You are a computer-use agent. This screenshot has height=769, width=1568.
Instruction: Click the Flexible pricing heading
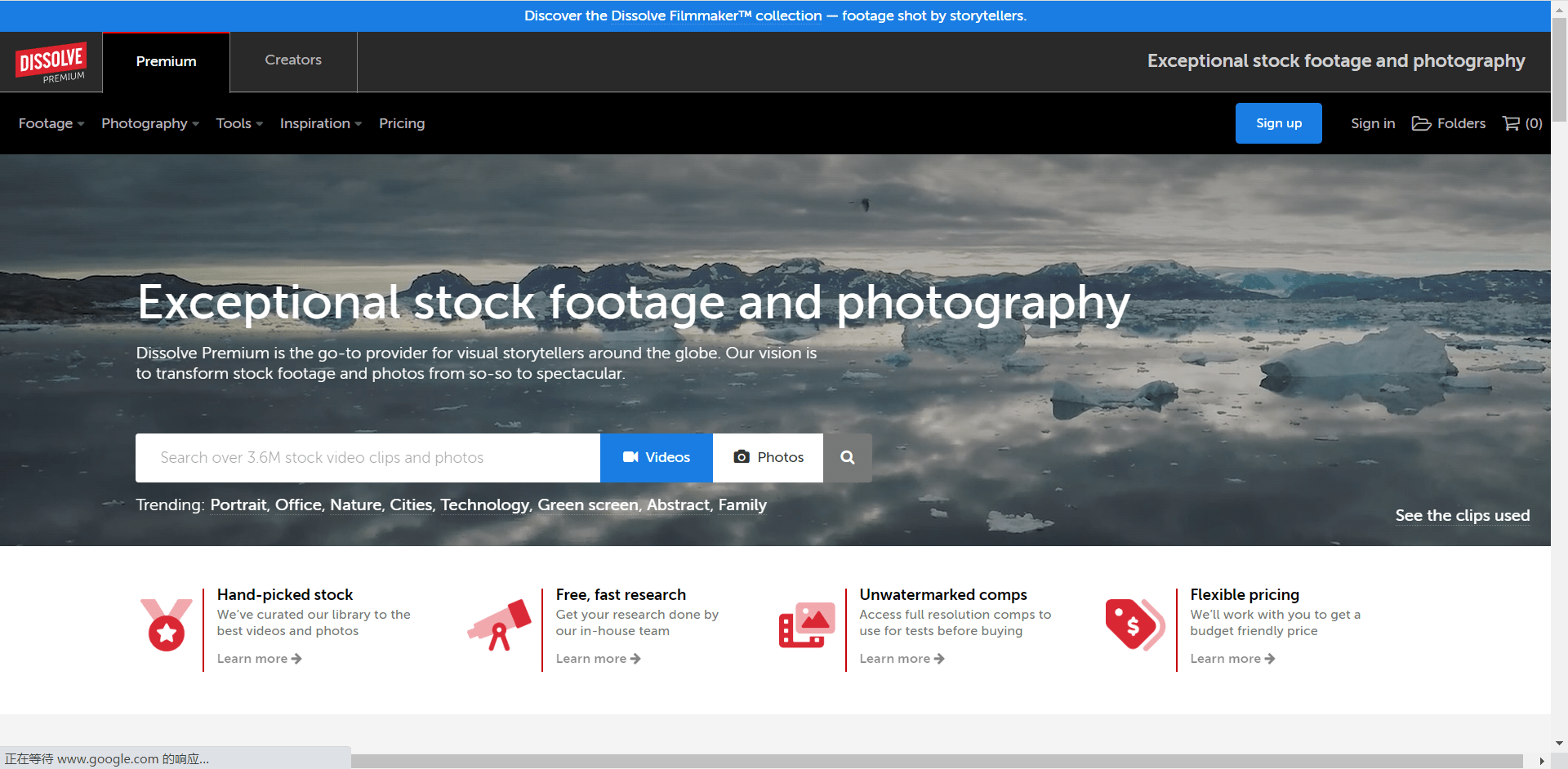pos(1245,595)
